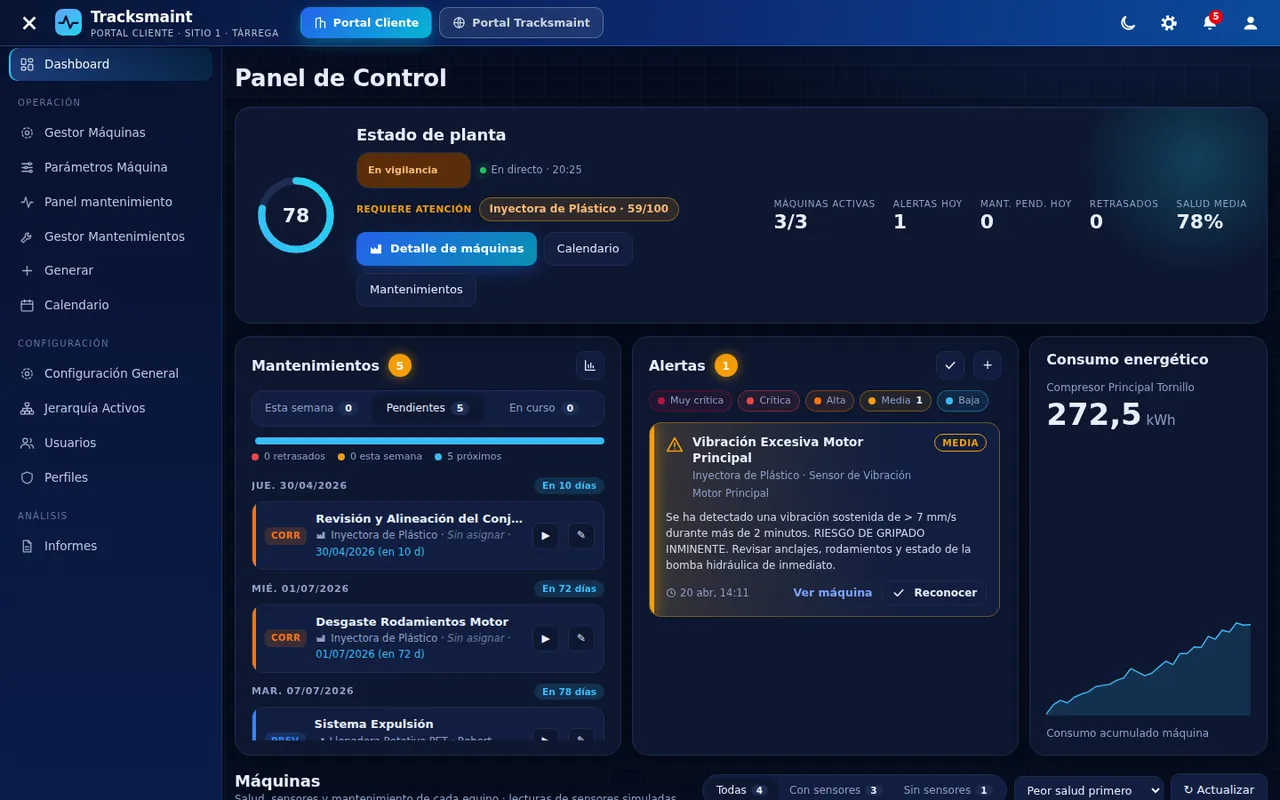Image resolution: width=1280 pixels, height=800 pixels.
Task: Open Calendario in sidebar
Action: pyautogui.click(x=111, y=305)
